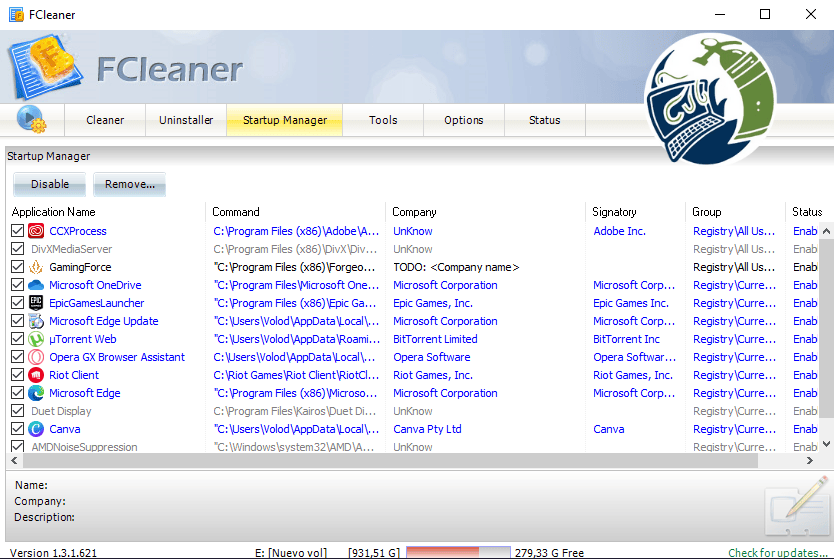Click the Duet Display entry name
Screen dimensions: 834x559
pyautogui.click(x=61, y=411)
